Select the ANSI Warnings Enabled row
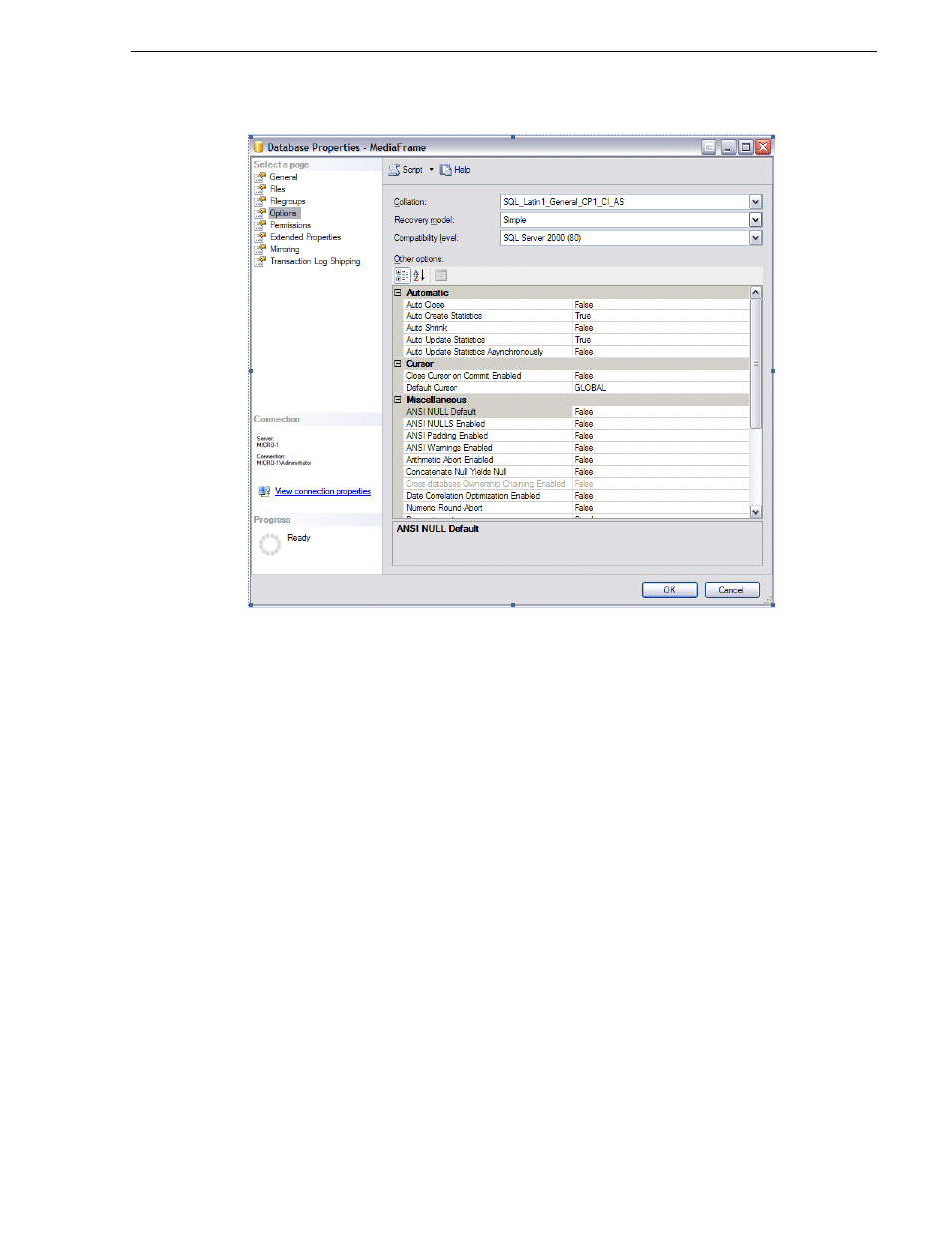952x1233 pixels. [577, 448]
